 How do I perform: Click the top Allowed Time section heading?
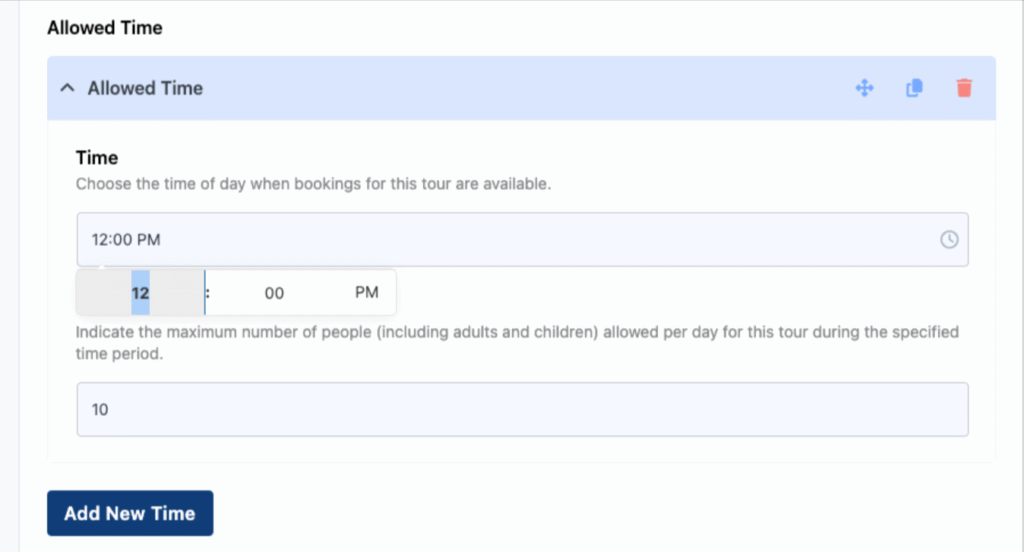(x=104, y=27)
